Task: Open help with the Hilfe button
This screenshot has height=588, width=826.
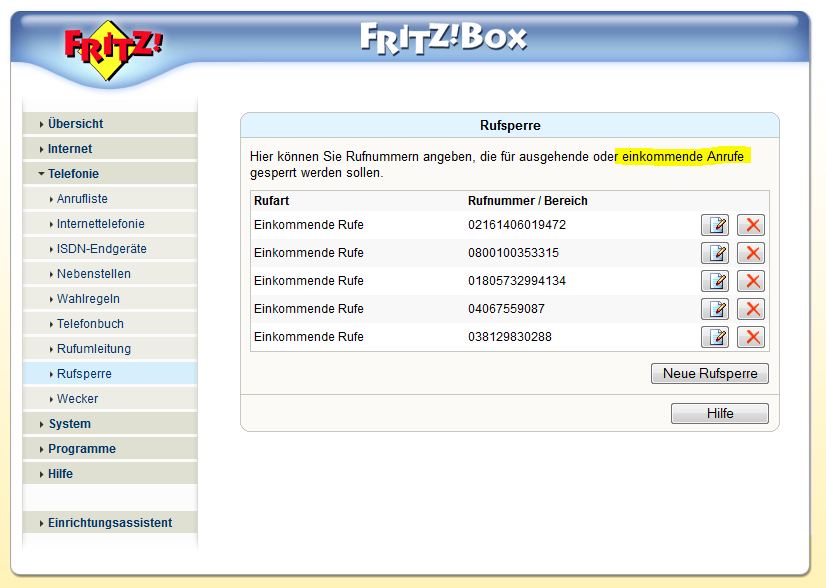Action: (720, 414)
